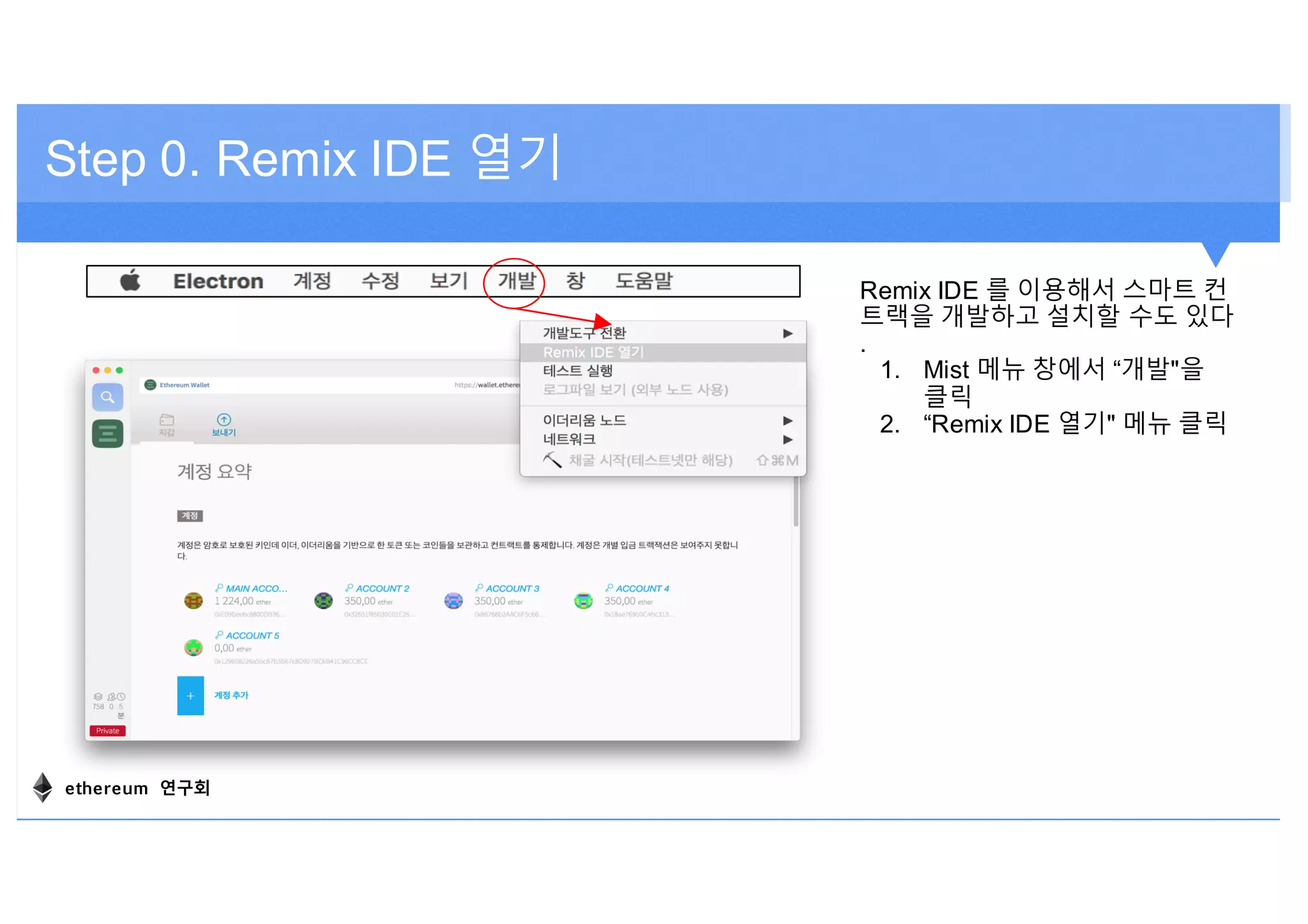This screenshot has width=1308, height=924.
Task: Click the ACCOUNT 5 identicon avatar
Action: tap(194, 648)
